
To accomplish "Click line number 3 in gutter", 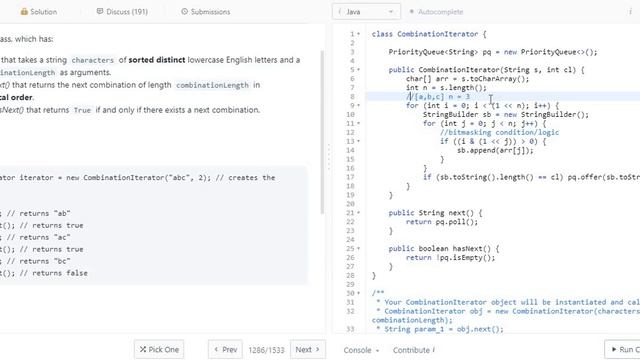I will [x=352, y=52].
